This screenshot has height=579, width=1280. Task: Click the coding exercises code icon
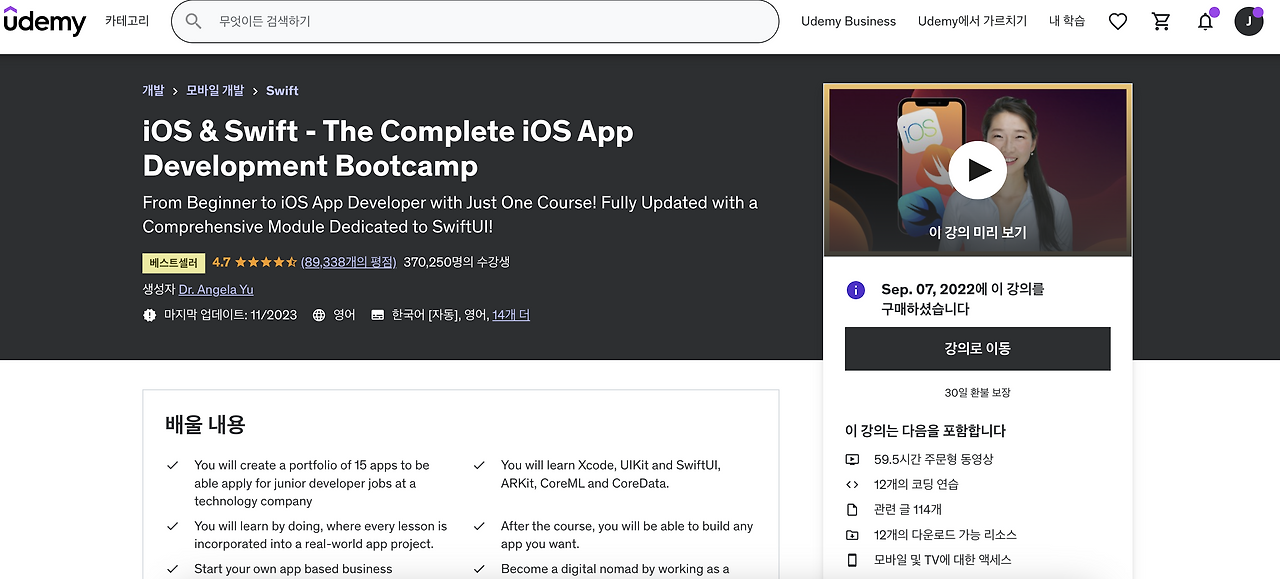click(852, 484)
